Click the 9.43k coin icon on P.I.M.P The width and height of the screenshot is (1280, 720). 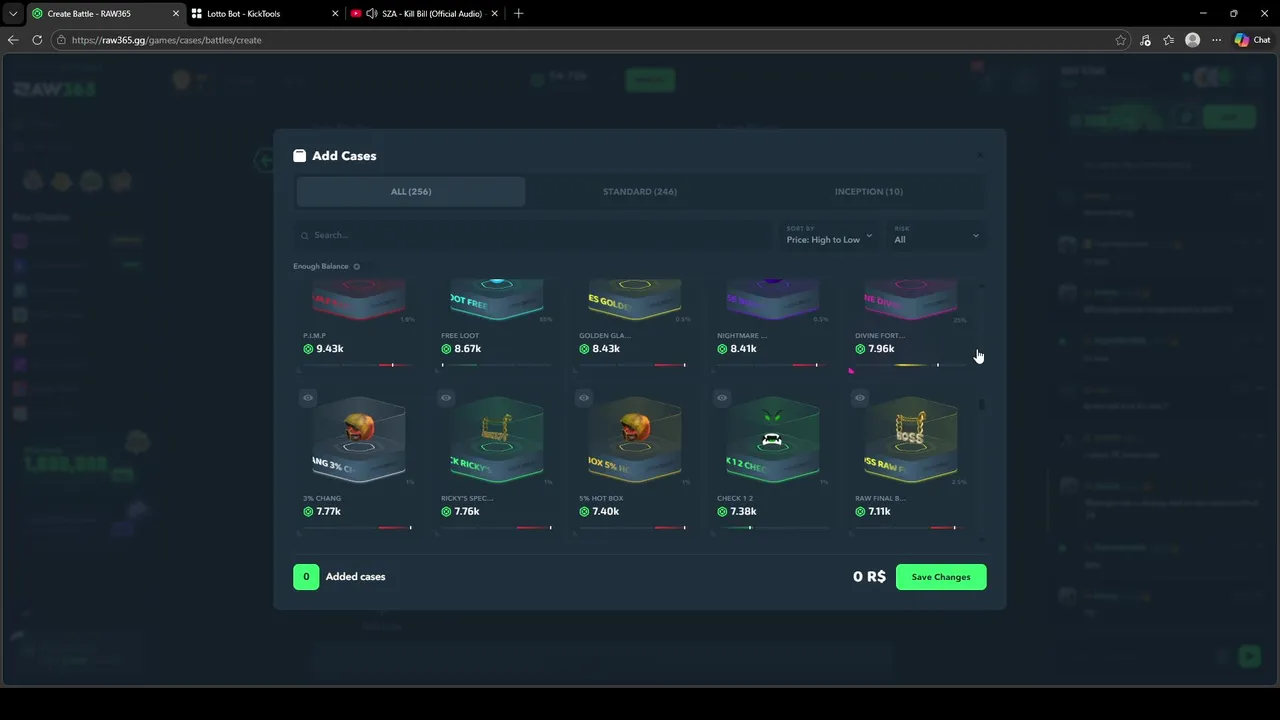click(x=309, y=349)
